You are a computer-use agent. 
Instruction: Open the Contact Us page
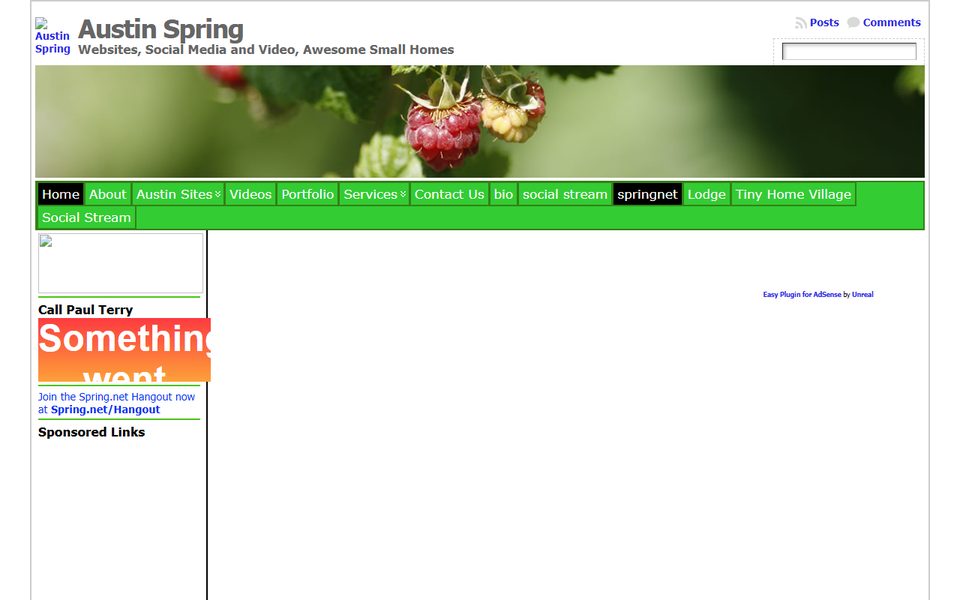coord(449,194)
